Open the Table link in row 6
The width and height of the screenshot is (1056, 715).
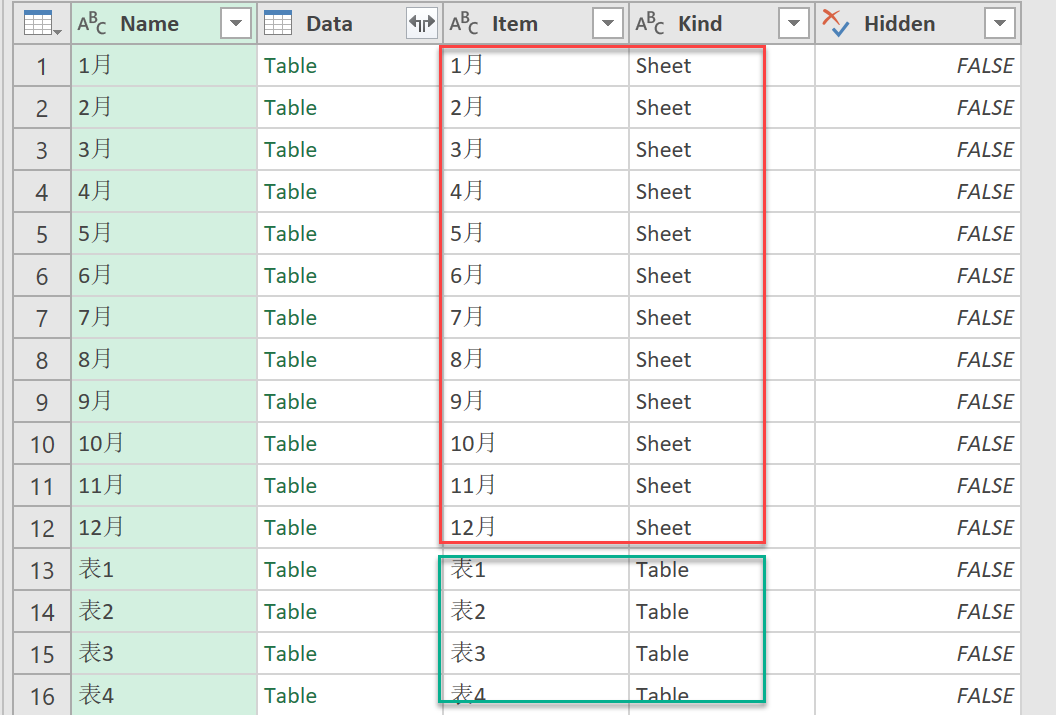[290, 275]
